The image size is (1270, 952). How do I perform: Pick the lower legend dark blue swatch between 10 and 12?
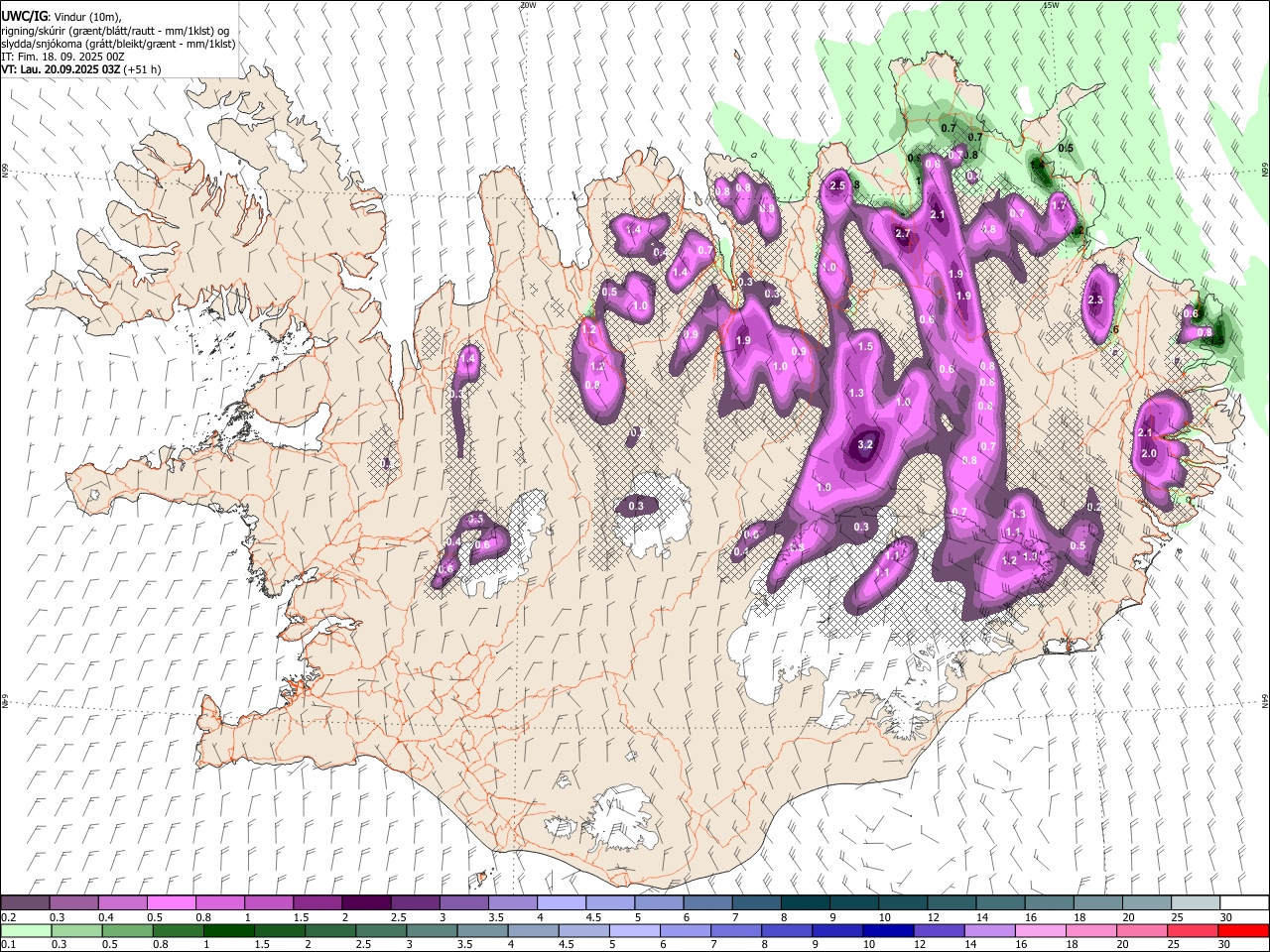[x=888, y=930]
